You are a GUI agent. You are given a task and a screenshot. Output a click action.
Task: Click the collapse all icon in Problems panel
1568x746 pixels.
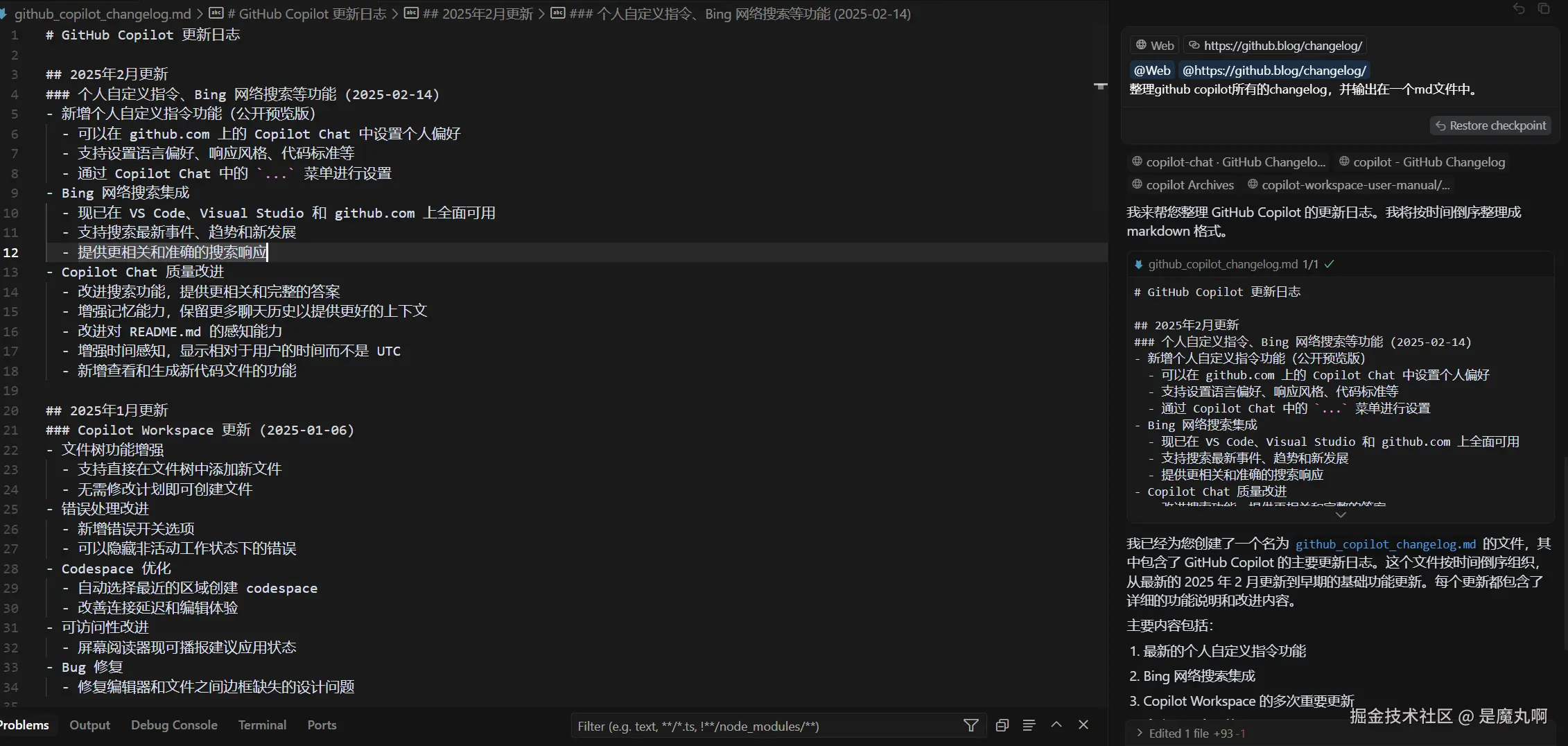(1002, 725)
